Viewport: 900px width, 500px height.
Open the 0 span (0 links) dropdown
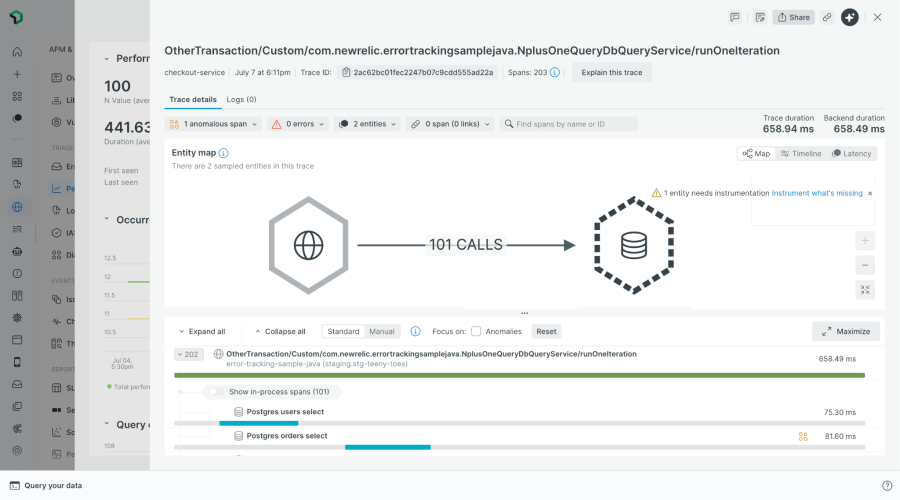point(450,124)
